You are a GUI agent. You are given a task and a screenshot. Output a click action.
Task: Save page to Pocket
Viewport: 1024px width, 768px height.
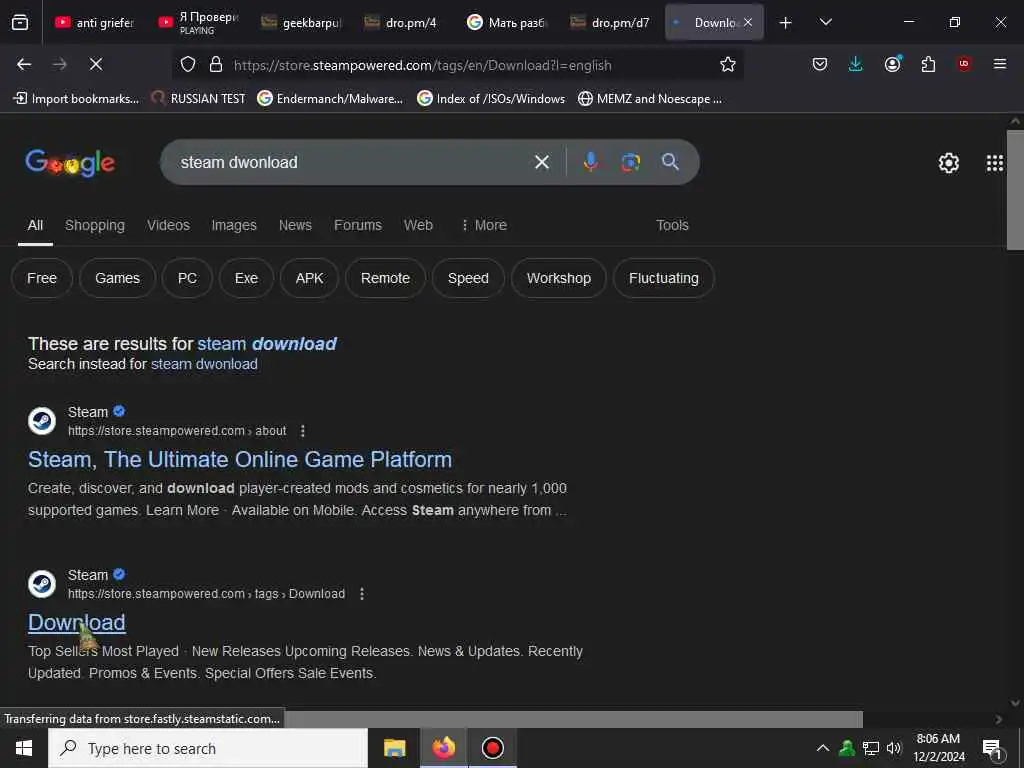coord(820,64)
